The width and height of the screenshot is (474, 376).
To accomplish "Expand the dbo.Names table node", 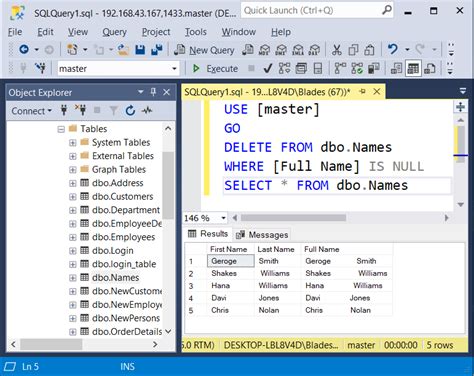I will point(73,278).
